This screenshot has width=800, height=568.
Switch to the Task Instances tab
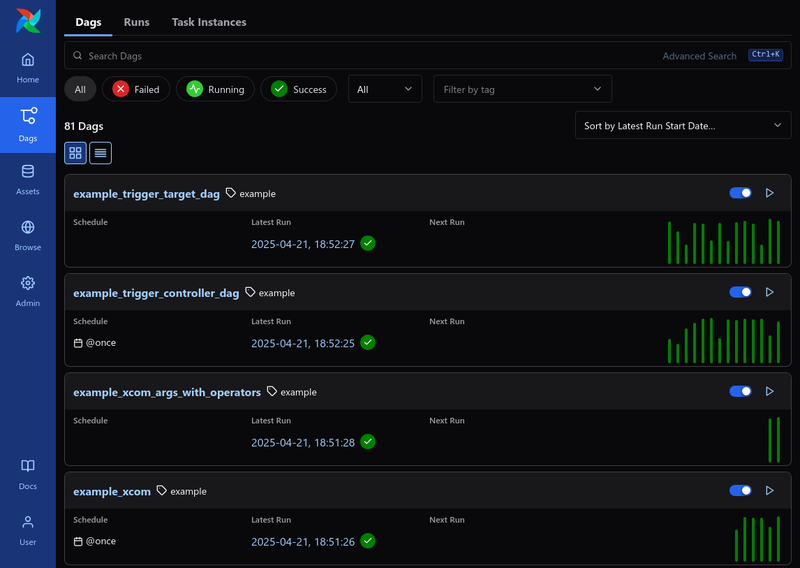pos(208,22)
